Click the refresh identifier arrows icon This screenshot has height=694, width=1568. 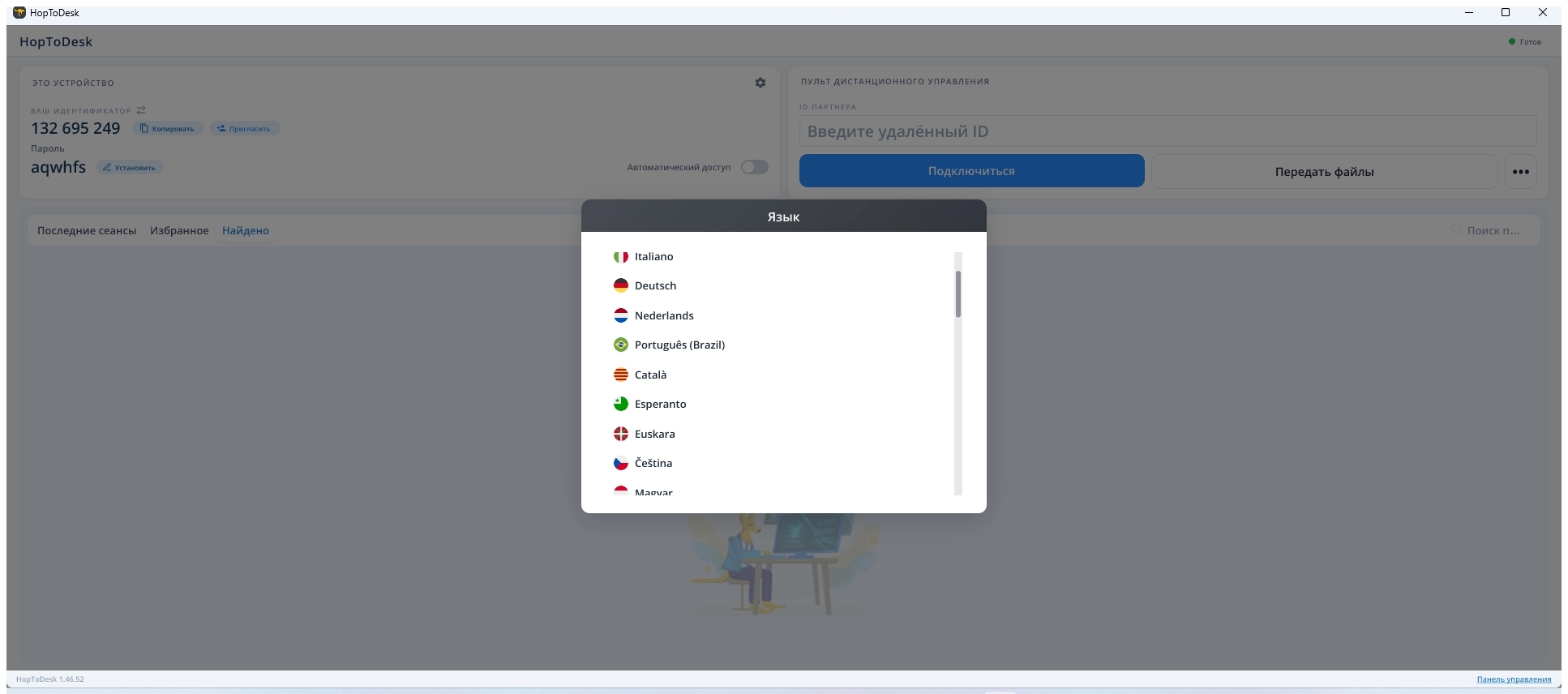(141, 110)
